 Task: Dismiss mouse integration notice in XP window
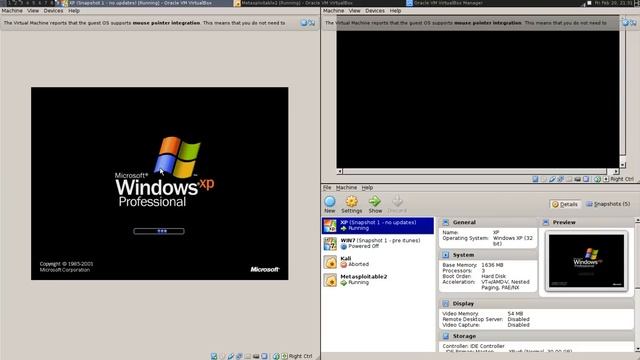click(304, 23)
